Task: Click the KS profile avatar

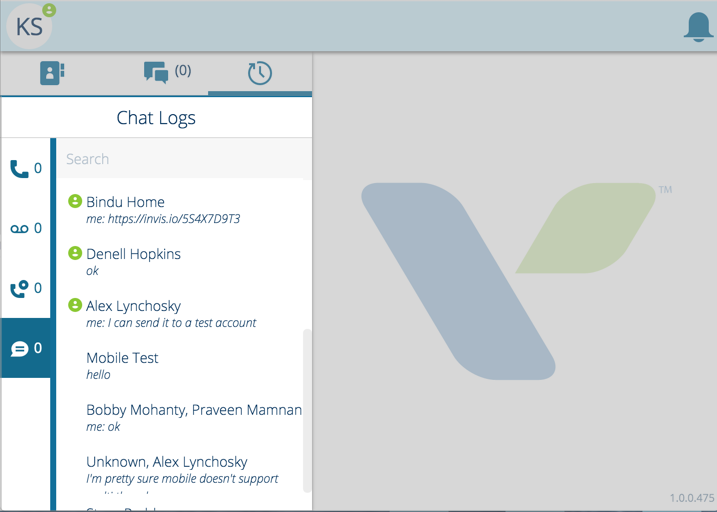Action: point(29,27)
